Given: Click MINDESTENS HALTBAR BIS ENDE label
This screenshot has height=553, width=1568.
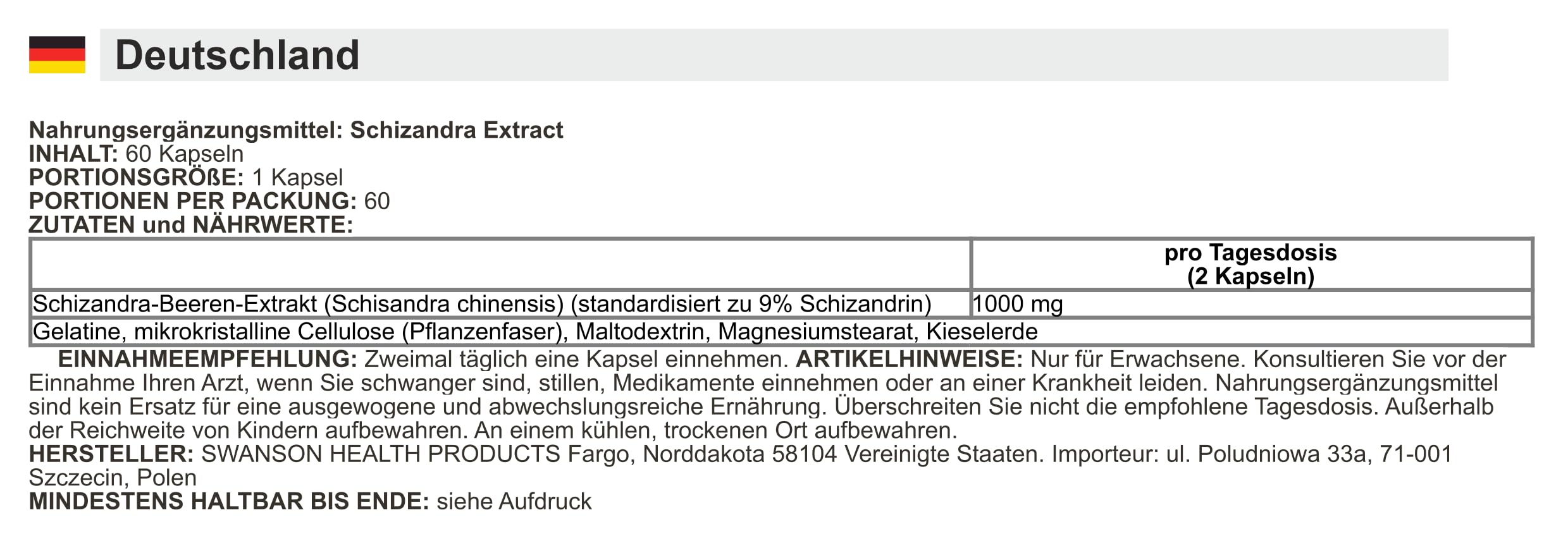Looking at the screenshot, I should [229, 502].
